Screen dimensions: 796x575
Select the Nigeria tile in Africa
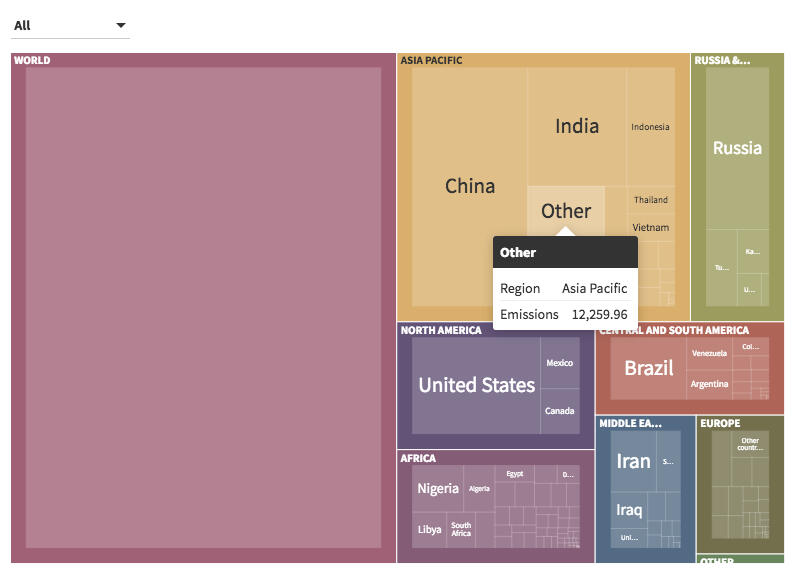coord(438,488)
